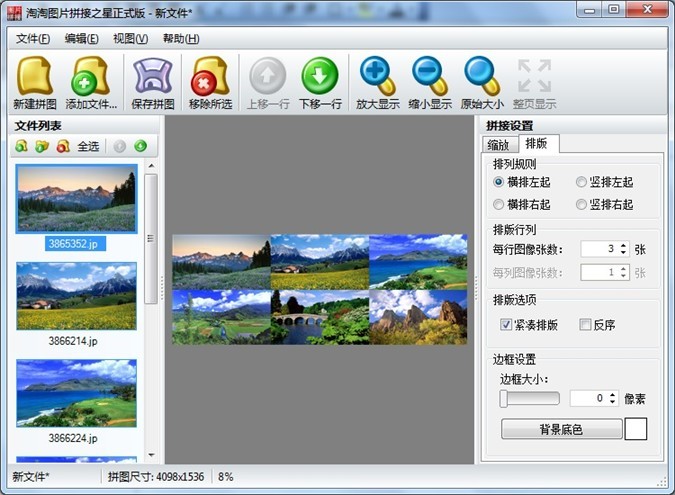The height and width of the screenshot is (495, 675).
Task: Enable the 反序 checkbox
Action: pos(585,324)
